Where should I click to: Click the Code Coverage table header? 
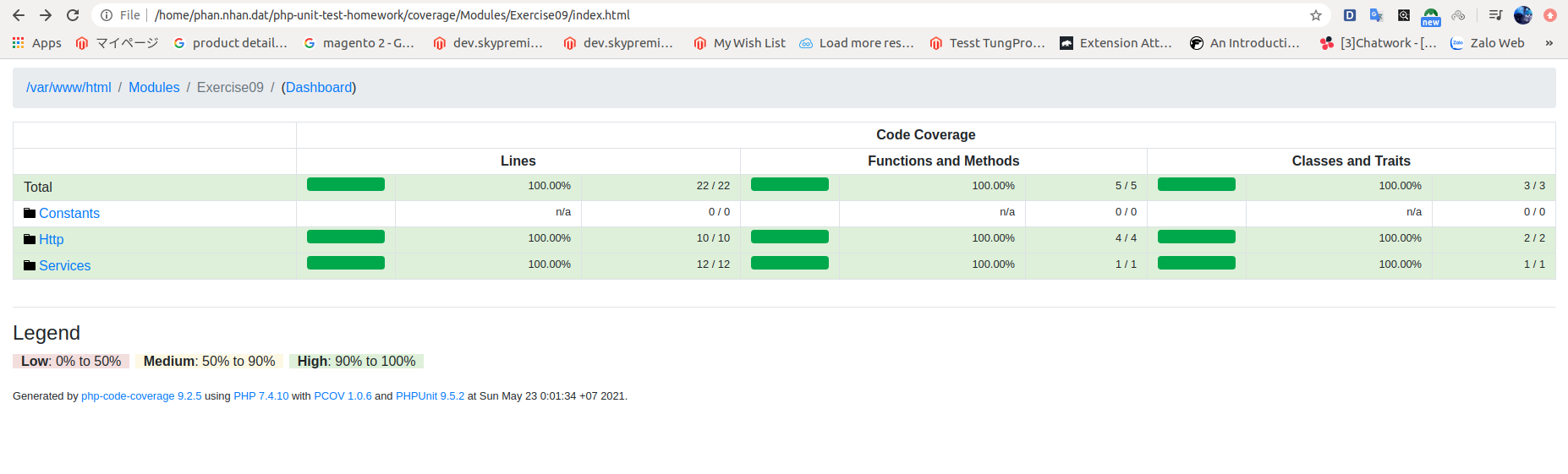pos(926,135)
